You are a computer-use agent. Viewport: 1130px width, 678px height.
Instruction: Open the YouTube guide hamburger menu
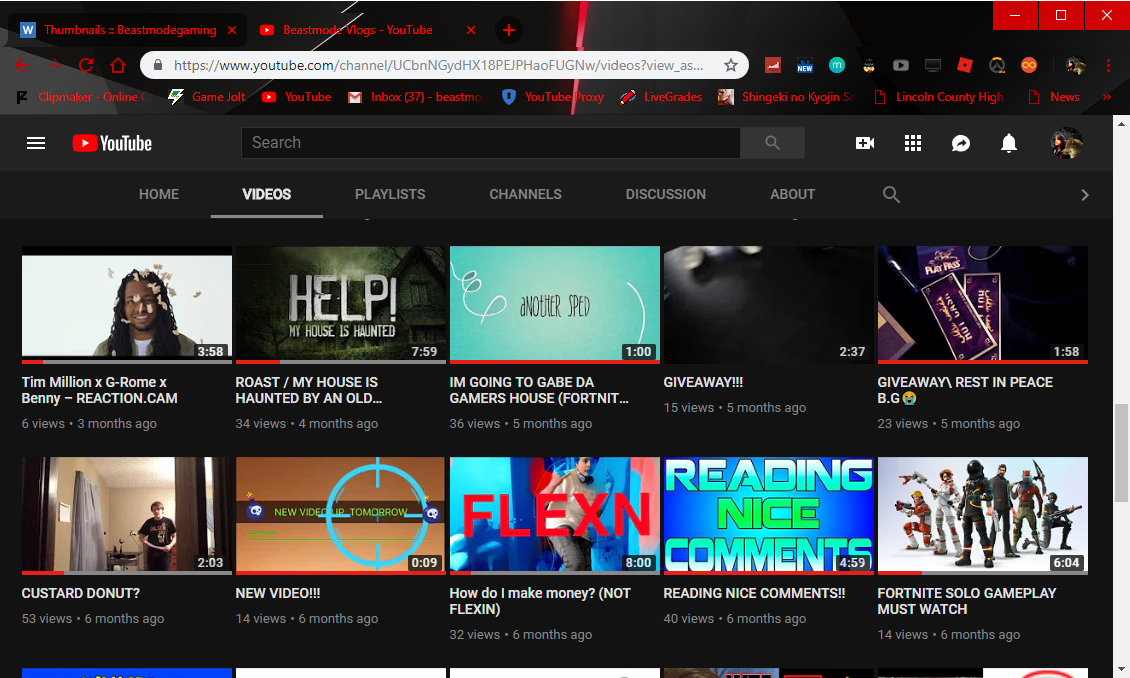[36, 143]
